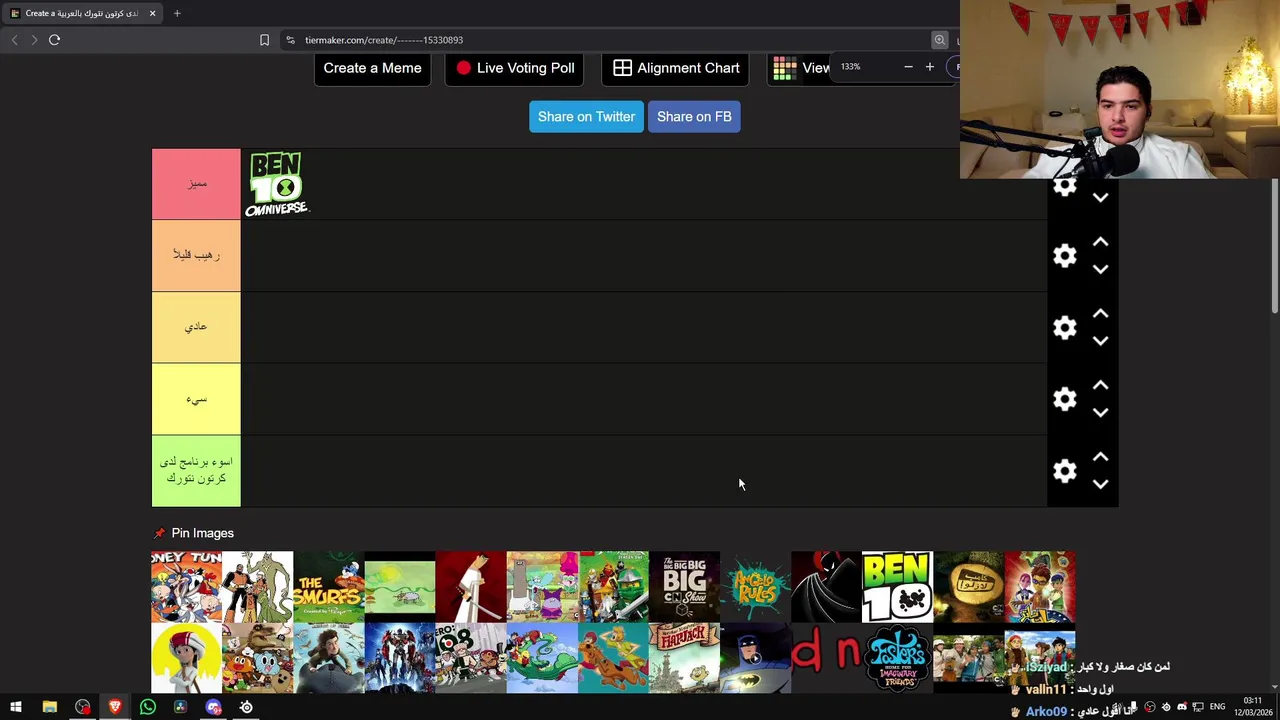Select the Ben 10 Omniverse image in top tier
The height and width of the screenshot is (720, 1280).
(277, 184)
